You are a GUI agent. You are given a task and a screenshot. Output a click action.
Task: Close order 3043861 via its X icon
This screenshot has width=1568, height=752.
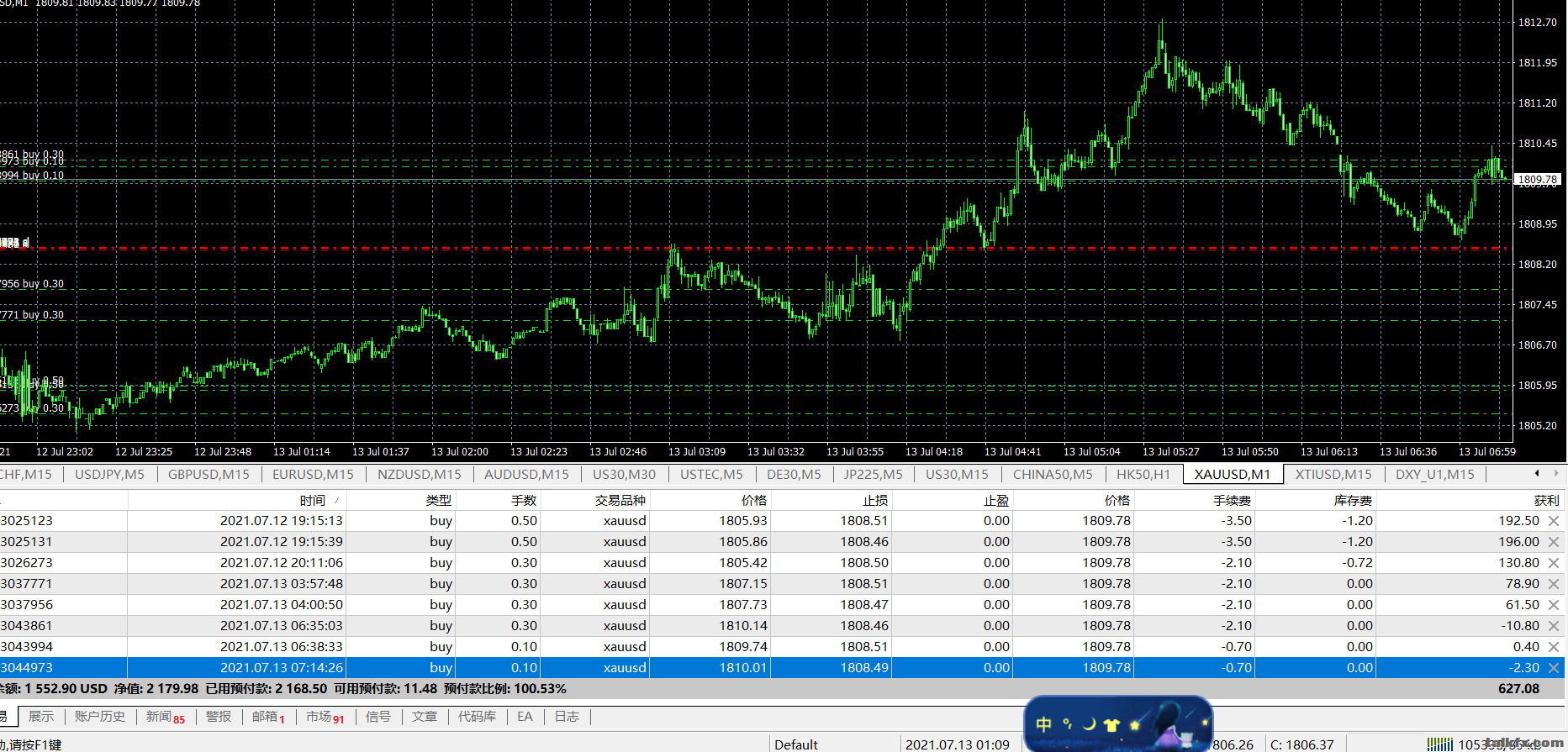[1554, 626]
